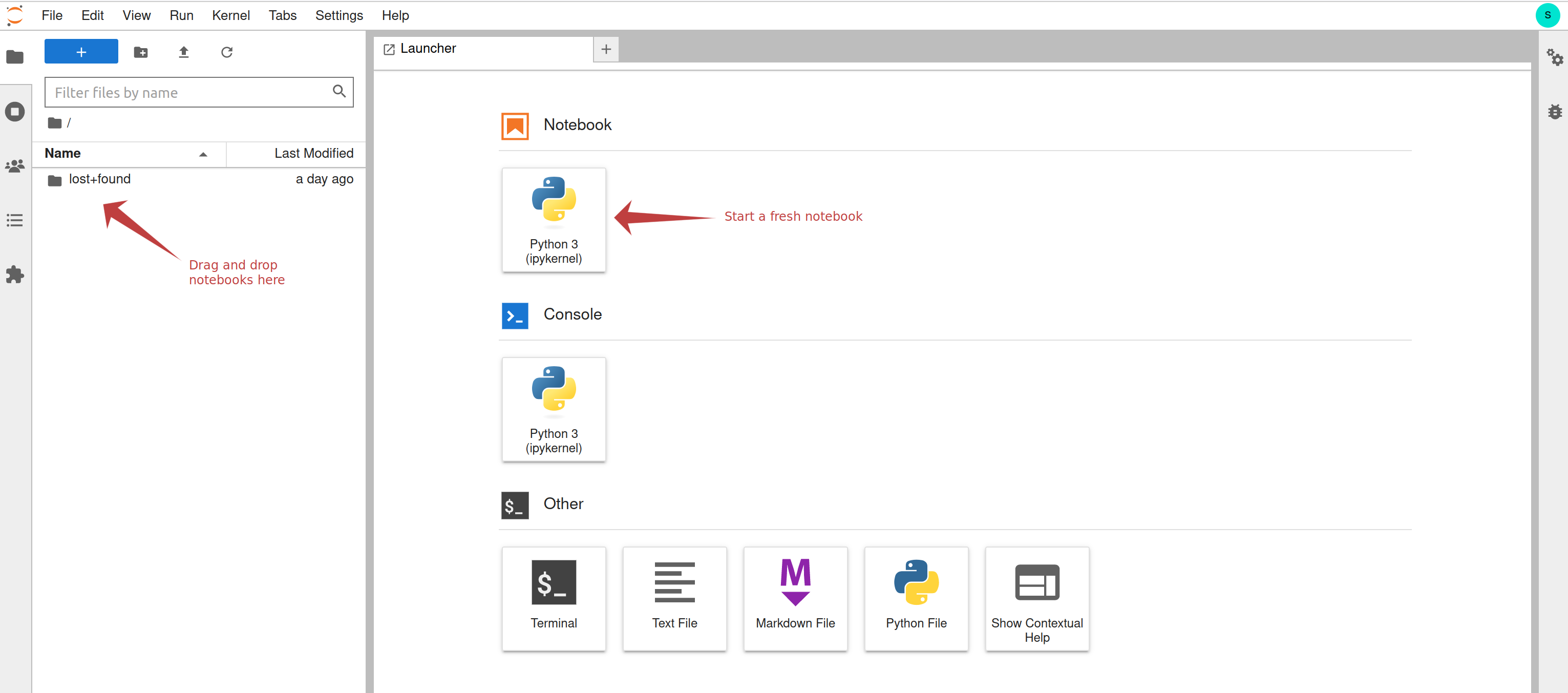Open the Help menu
The image size is (1568, 693).
(x=395, y=15)
